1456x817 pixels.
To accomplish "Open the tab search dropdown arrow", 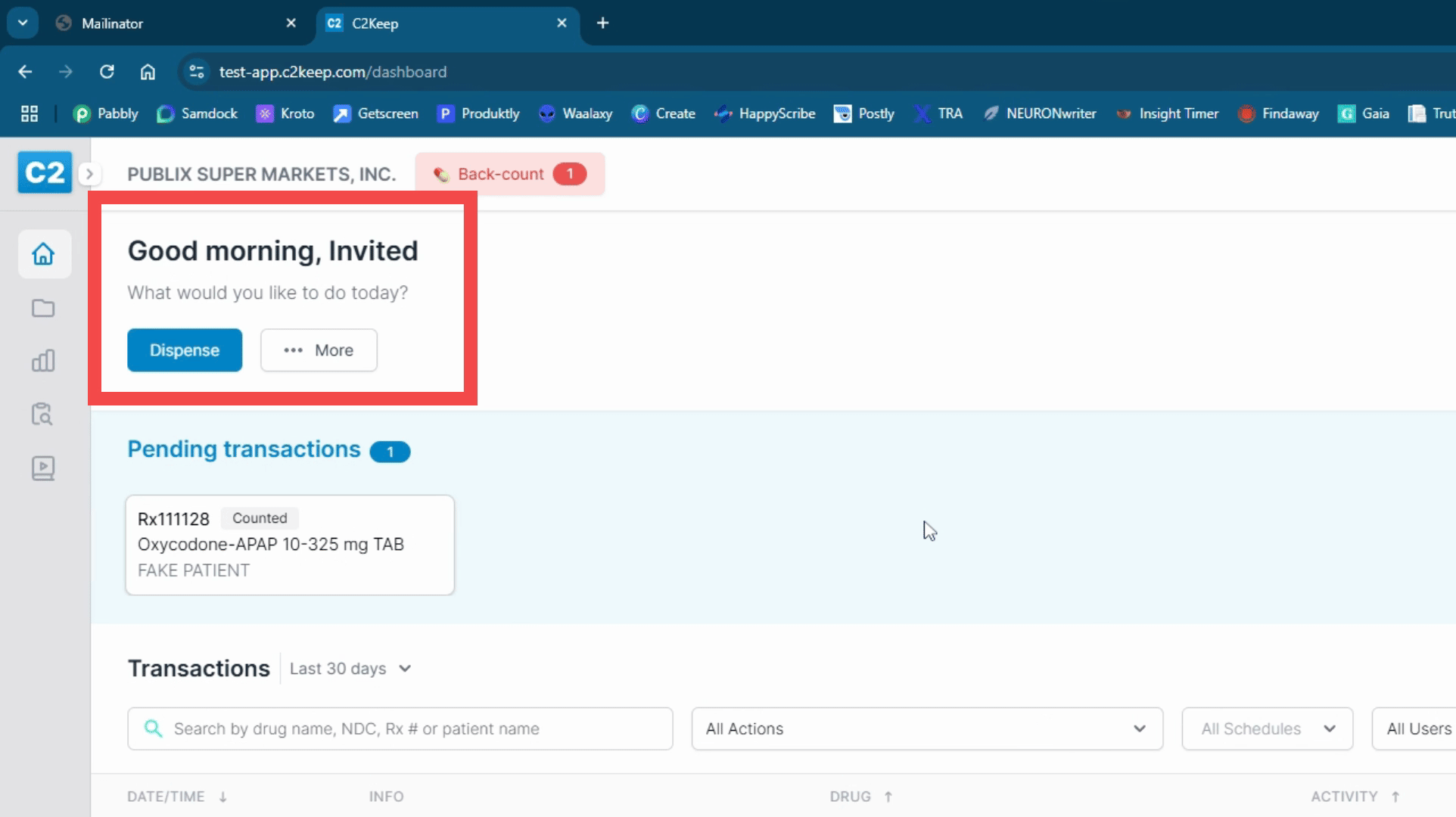I will click(x=23, y=23).
